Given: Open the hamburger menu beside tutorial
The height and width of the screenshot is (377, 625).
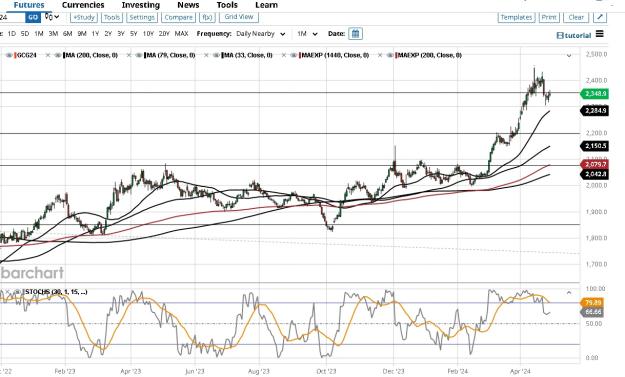Looking at the screenshot, I should pos(599,34).
